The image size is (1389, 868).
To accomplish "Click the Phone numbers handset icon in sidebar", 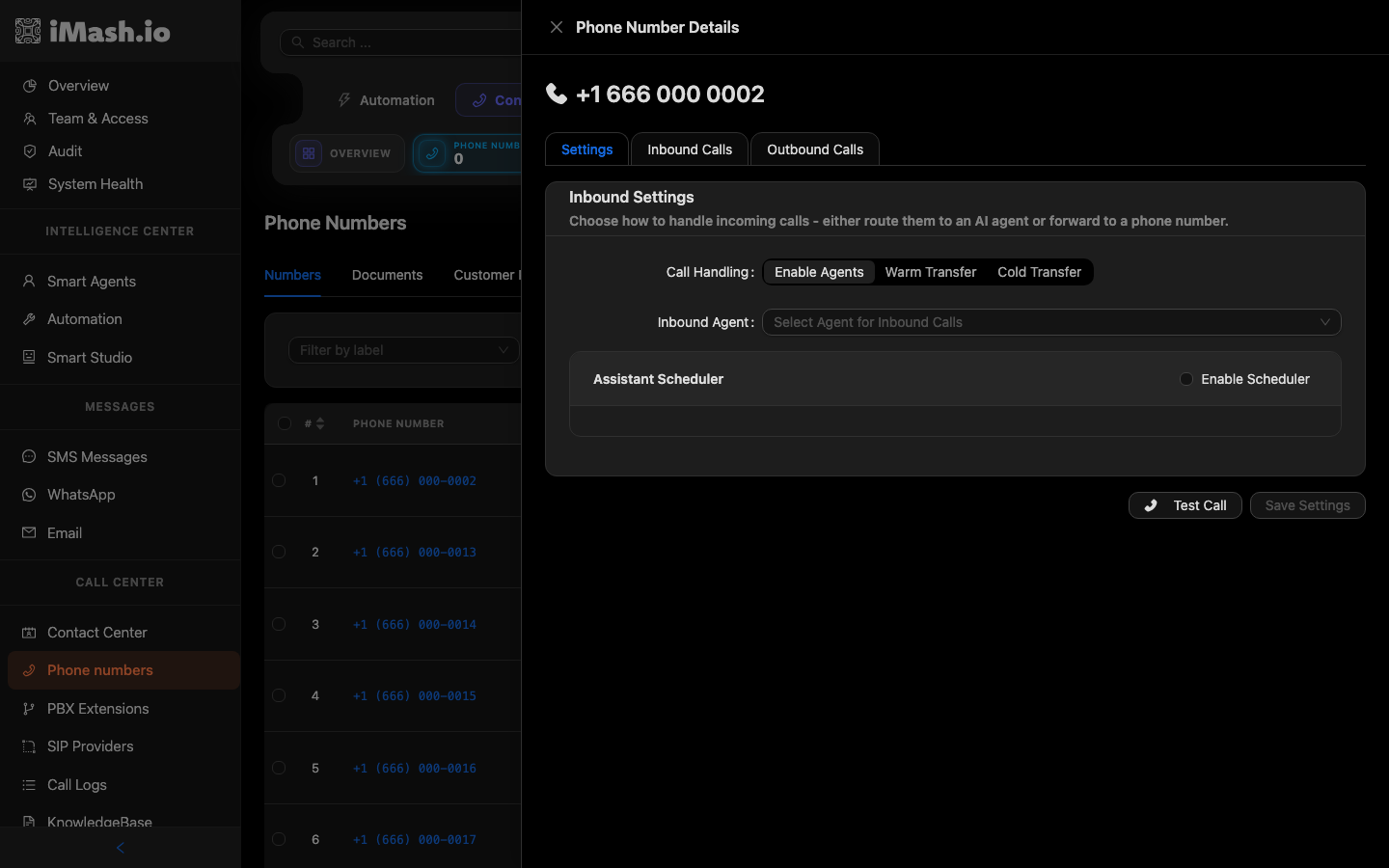I will pos(29,670).
